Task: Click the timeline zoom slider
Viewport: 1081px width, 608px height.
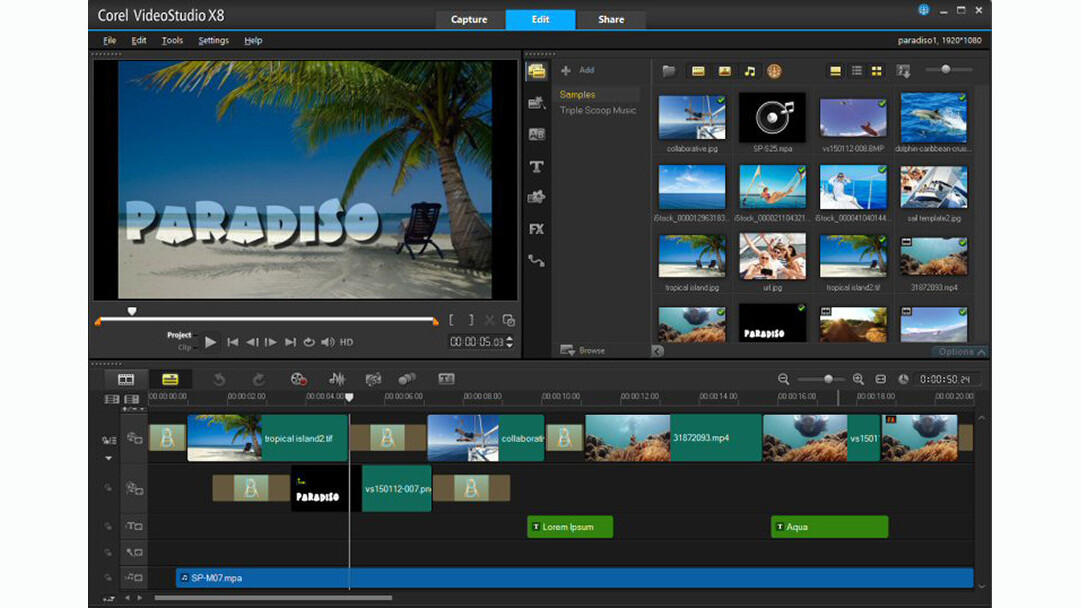Action: pos(828,379)
